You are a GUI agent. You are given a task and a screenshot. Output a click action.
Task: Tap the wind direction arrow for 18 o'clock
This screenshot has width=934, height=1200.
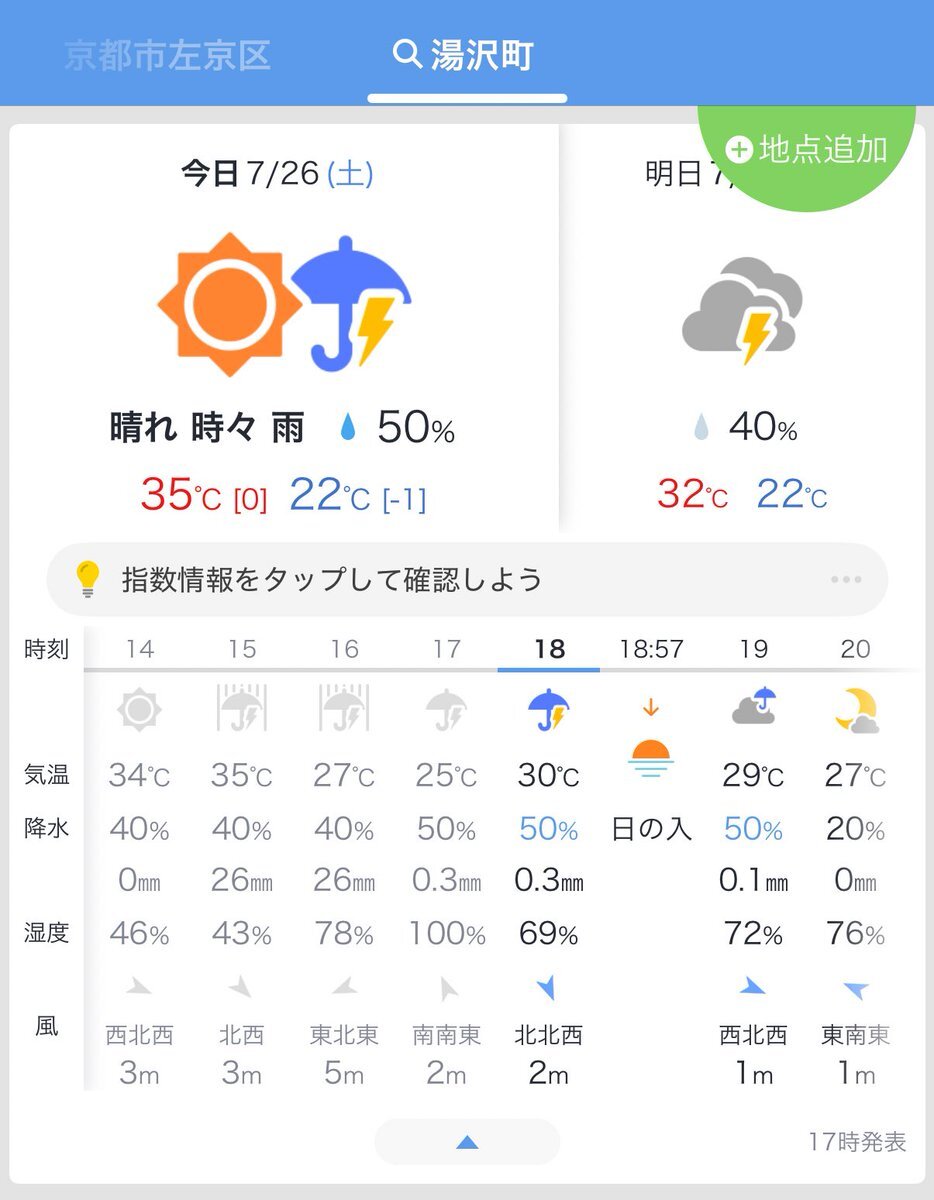[x=546, y=989]
